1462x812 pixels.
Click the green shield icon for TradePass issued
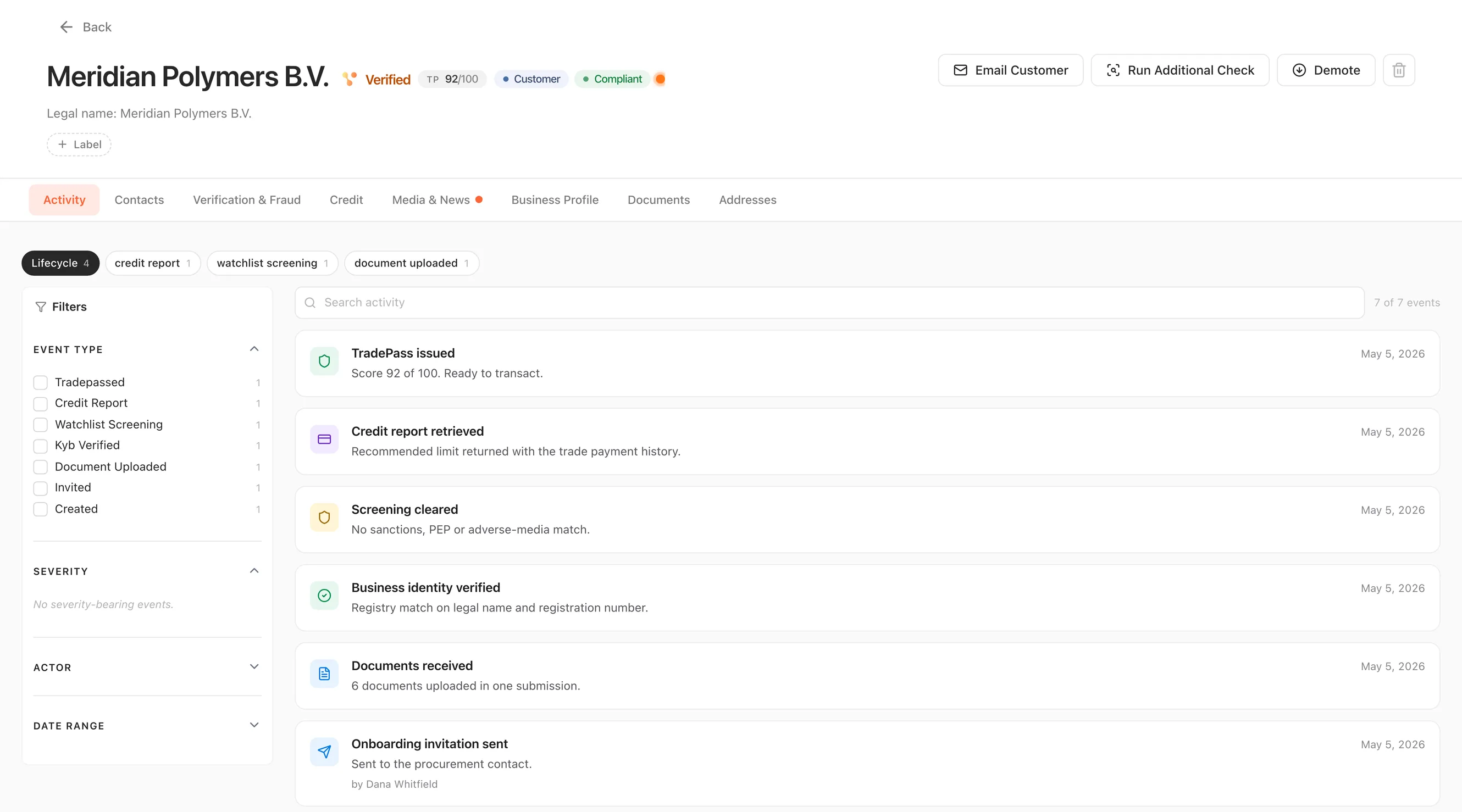click(x=324, y=361)
